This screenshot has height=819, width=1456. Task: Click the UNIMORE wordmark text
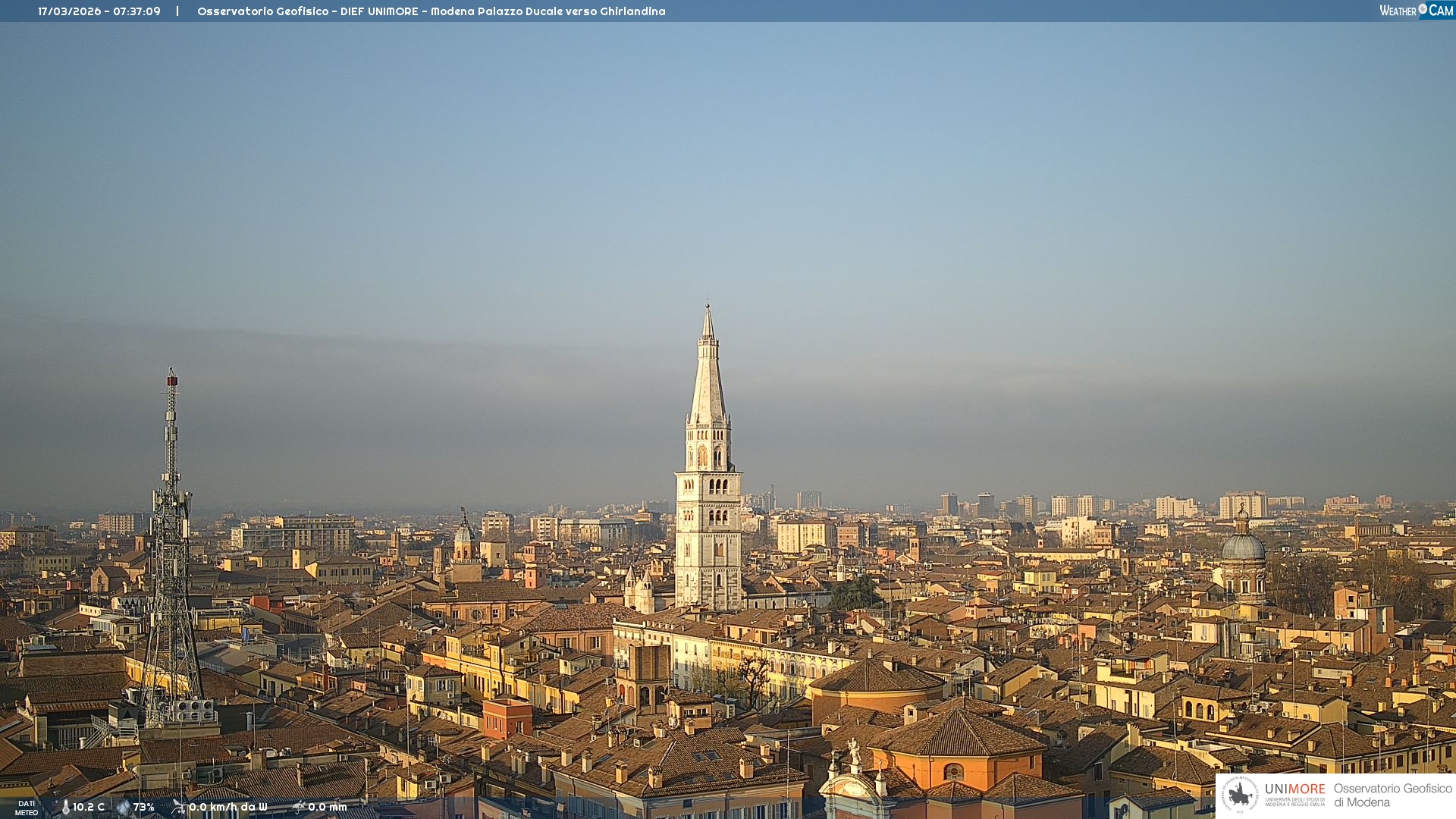(x=1294, y=789)
